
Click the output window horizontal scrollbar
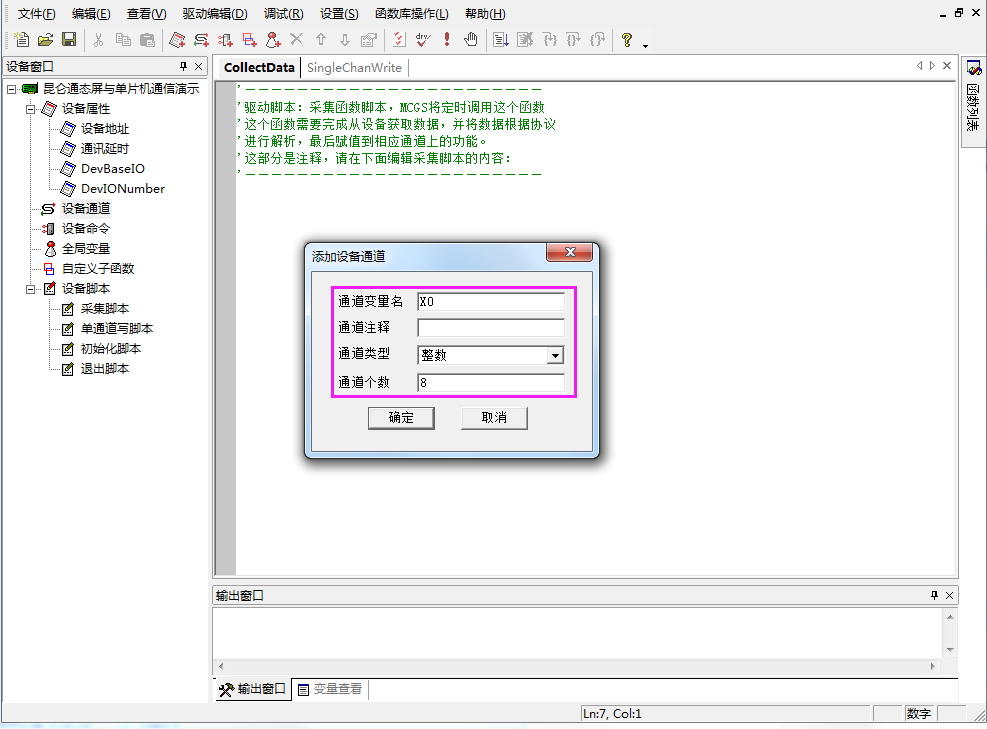point(576,665)
